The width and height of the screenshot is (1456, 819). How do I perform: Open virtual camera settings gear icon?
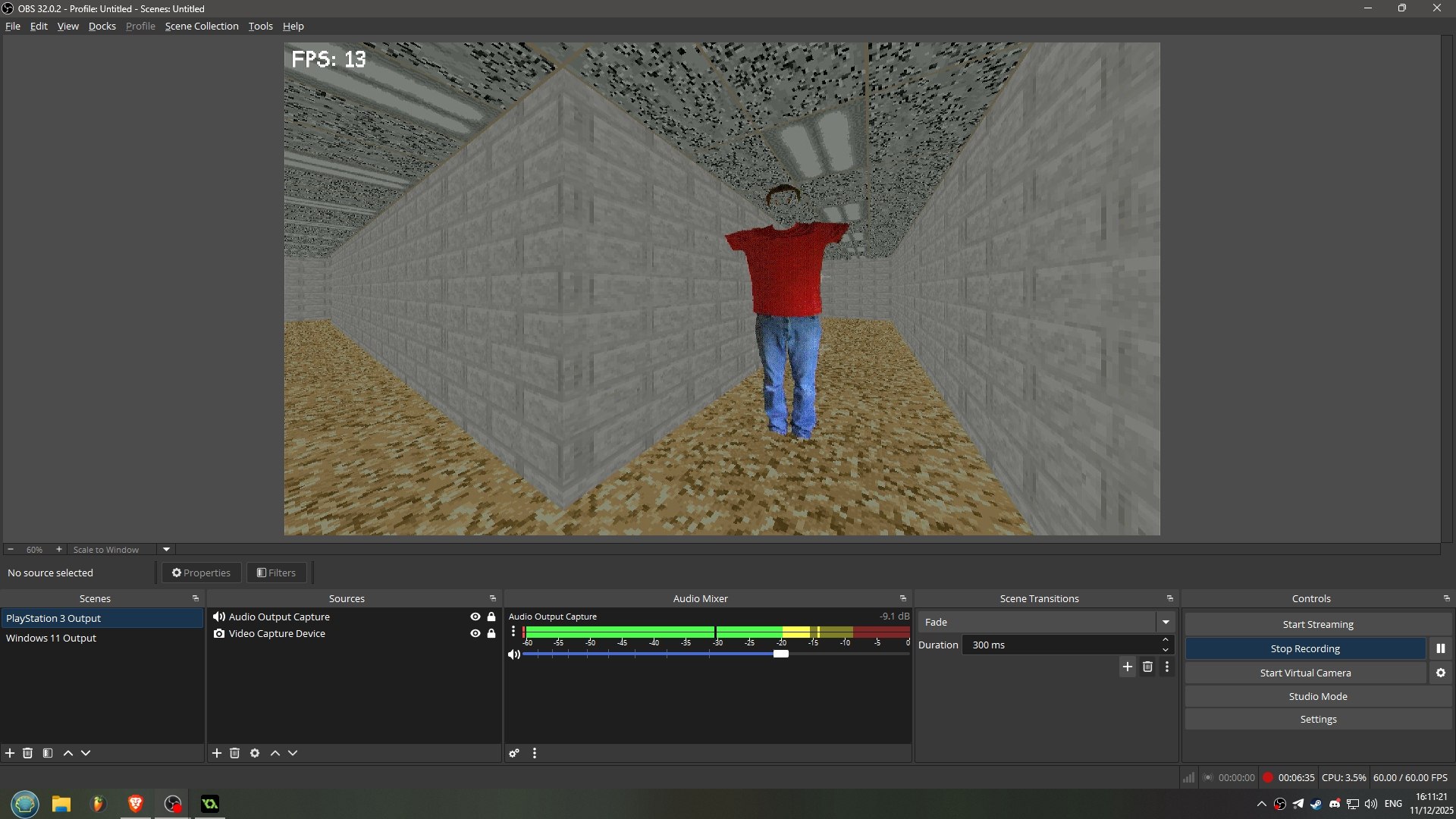click(1440, 673)
